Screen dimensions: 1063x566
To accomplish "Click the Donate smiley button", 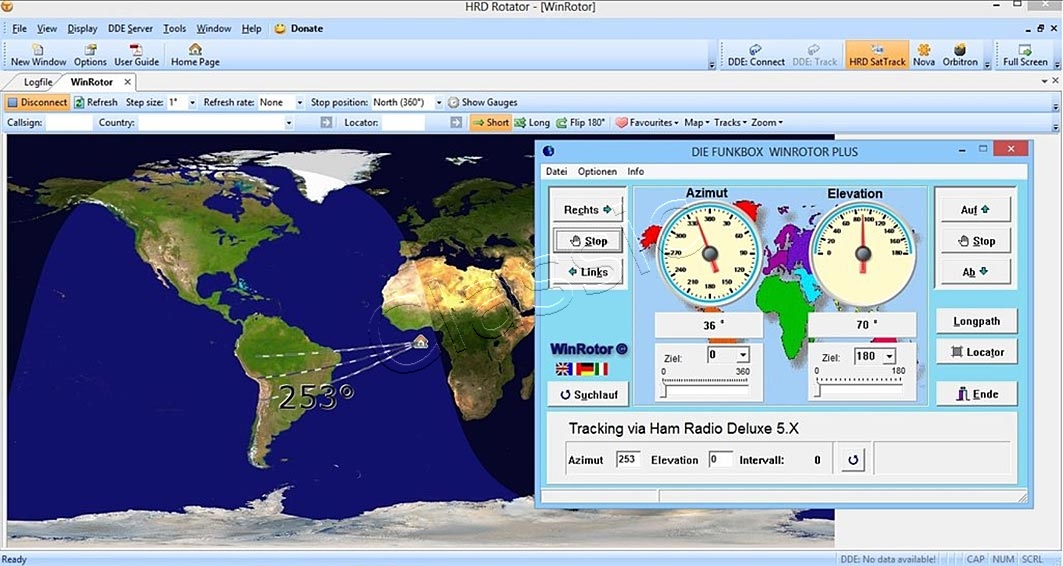I will [x=298, y=28].
